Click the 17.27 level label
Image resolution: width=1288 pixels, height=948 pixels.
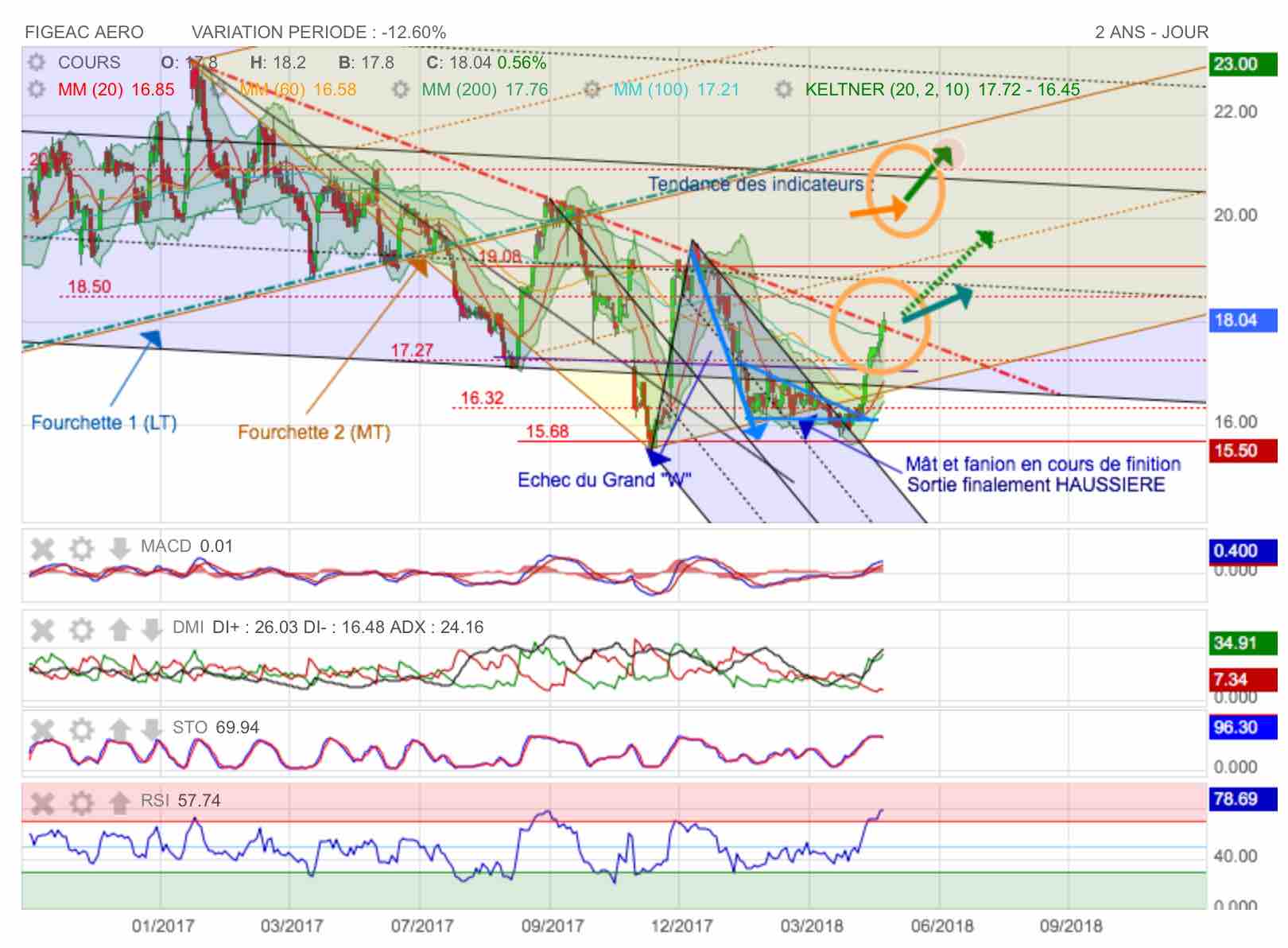(x=412, y=350)
